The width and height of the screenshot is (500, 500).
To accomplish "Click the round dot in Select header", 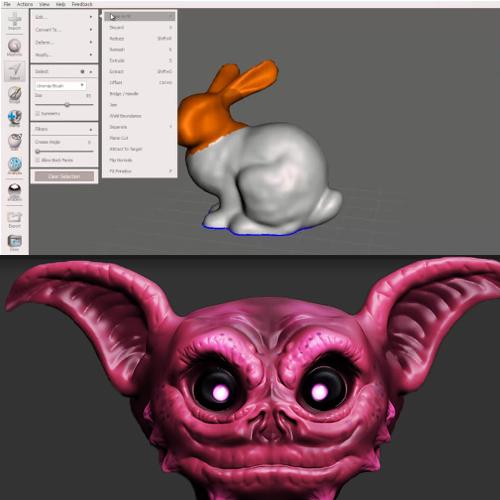I will tap(82, 72).
